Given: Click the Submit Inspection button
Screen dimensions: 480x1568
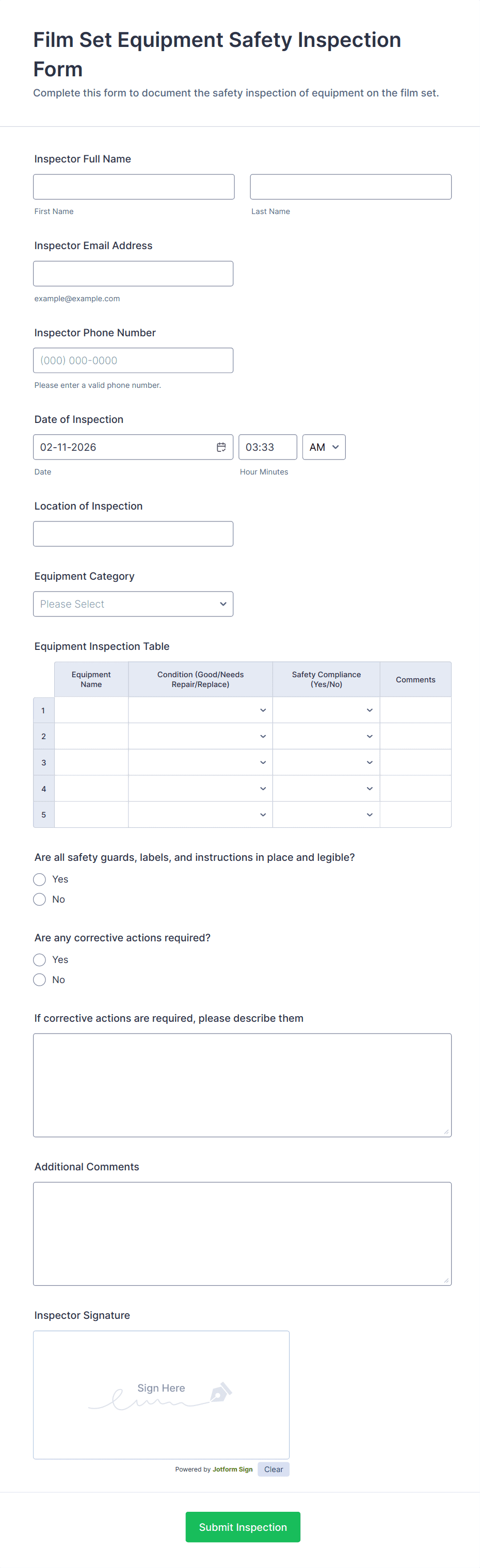Looking at the screenshot, I should [243, 1527].
